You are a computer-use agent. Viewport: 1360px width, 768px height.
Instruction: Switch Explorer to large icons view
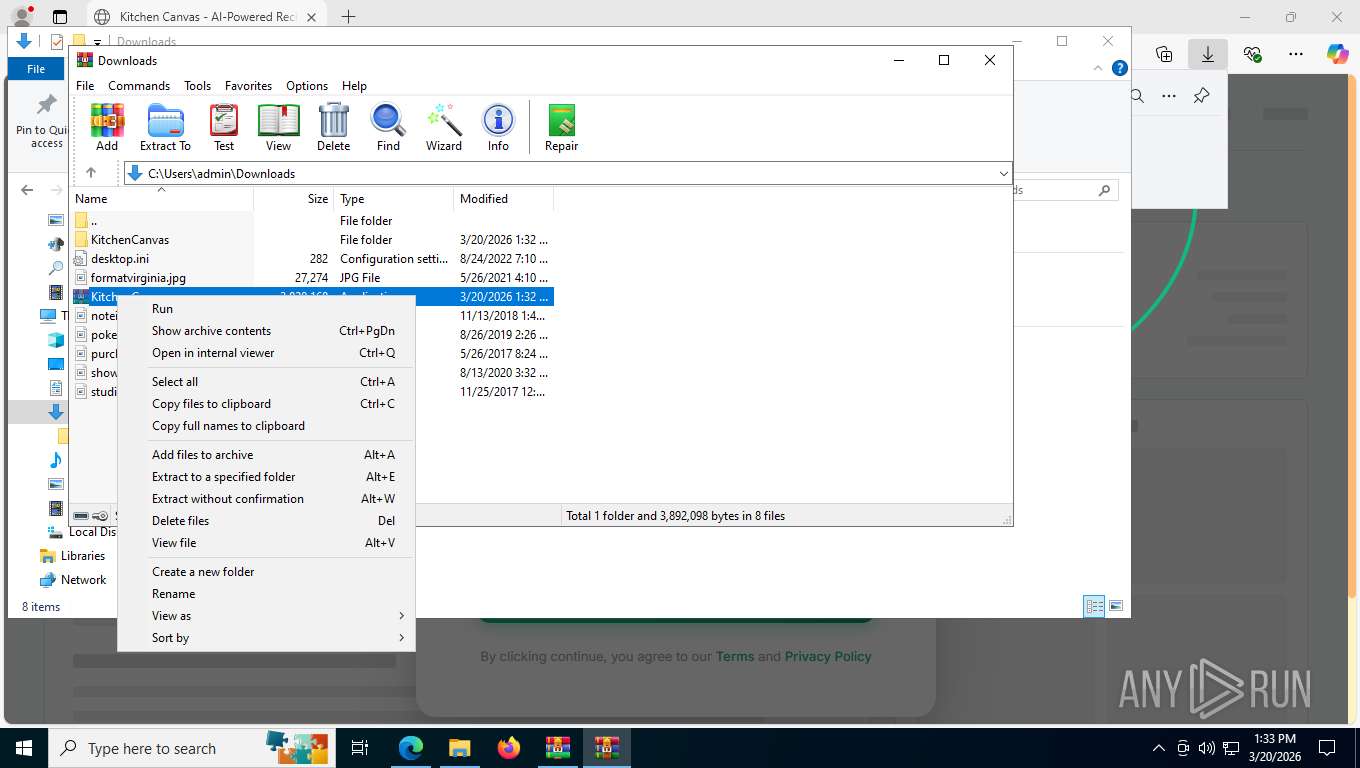coord(1116,606)
